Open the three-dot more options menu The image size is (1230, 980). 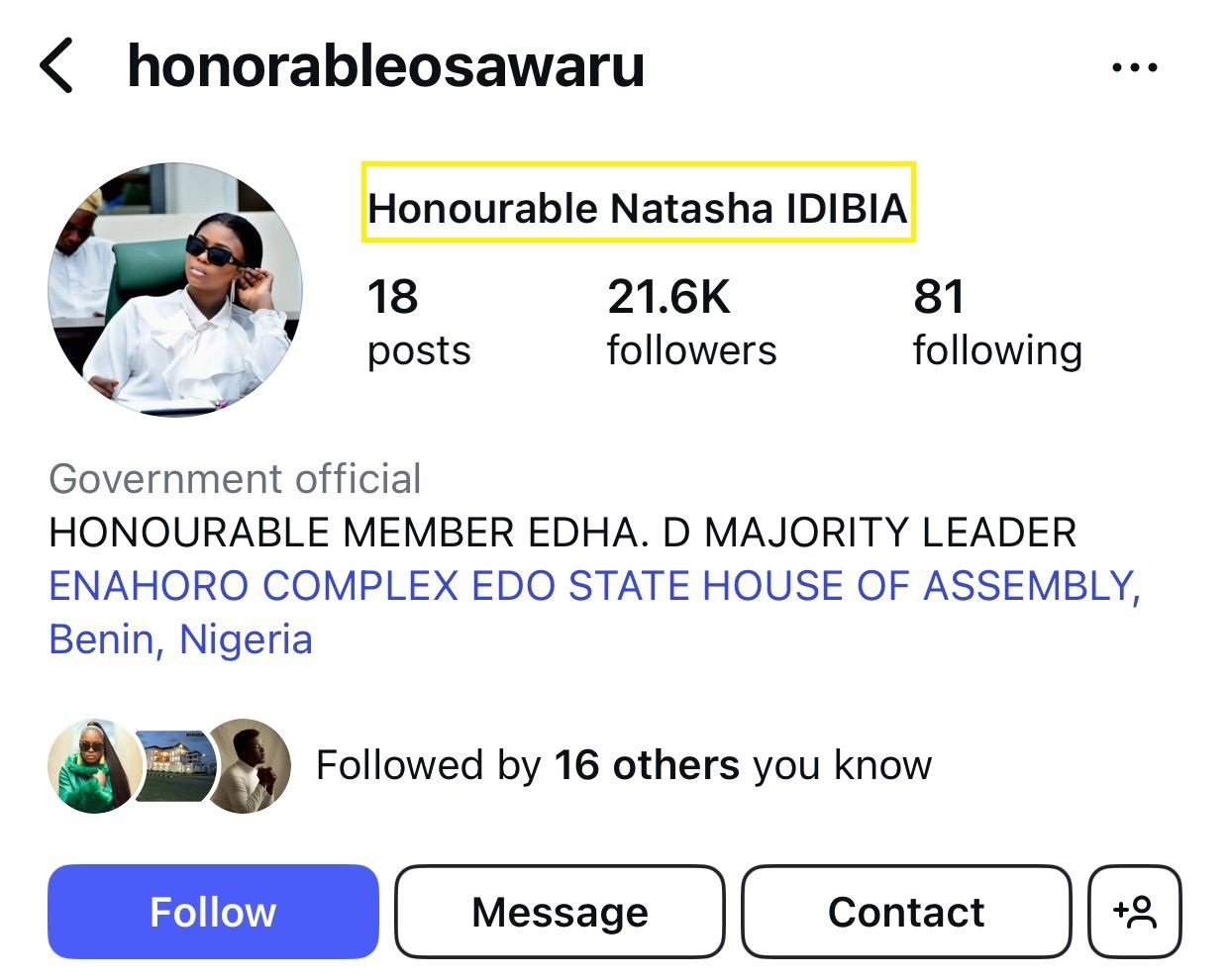click(x=1134, y=67)
